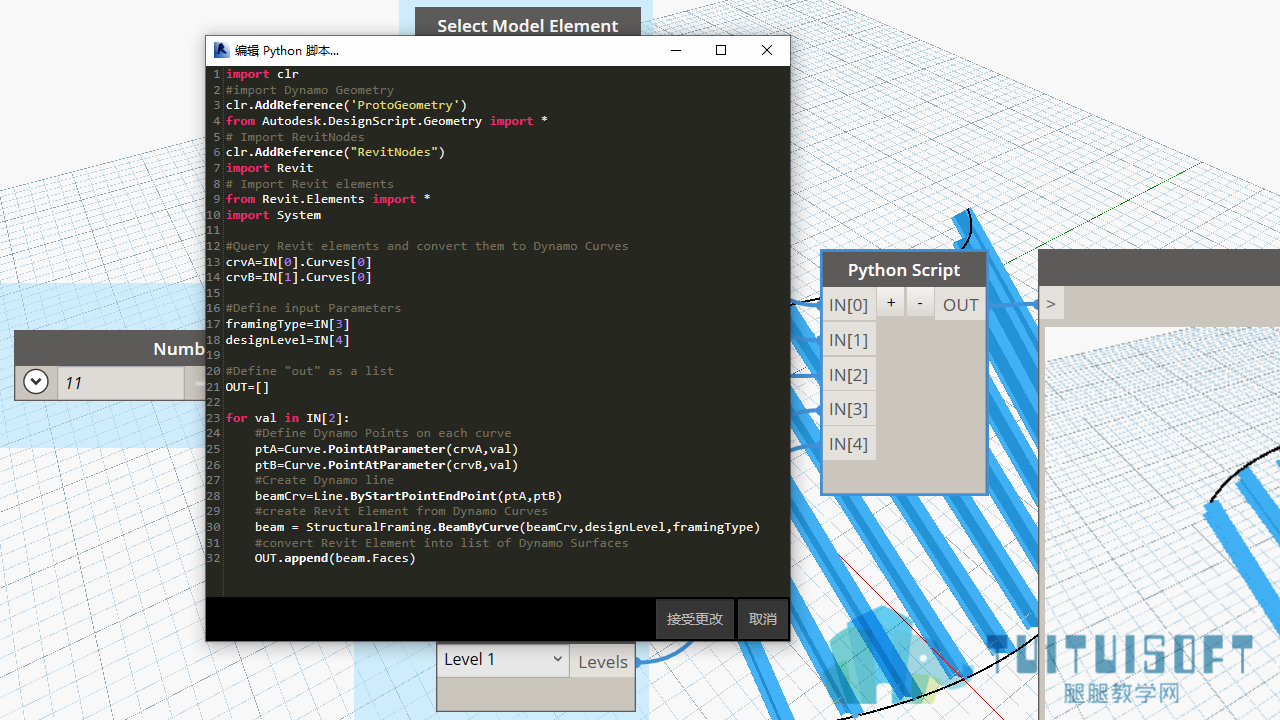Accept changes with the 接受更改 button
The width and height of the screenshot is (1280, 720).
[x=695, y=619]
